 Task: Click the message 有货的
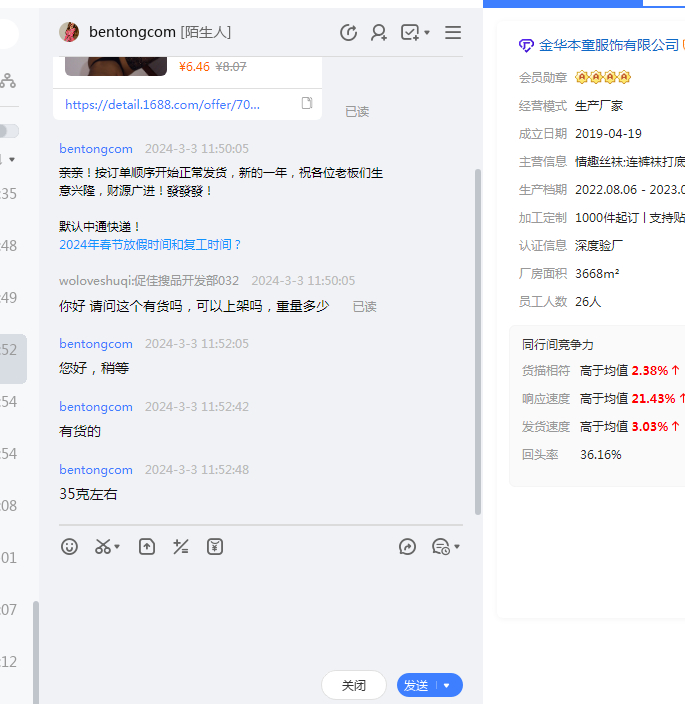(80, 431)
